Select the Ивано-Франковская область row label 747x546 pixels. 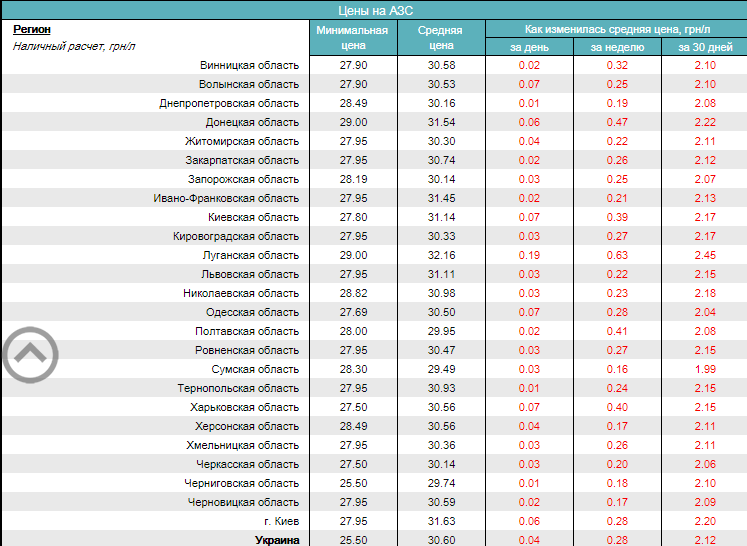[x=226, y=198]
